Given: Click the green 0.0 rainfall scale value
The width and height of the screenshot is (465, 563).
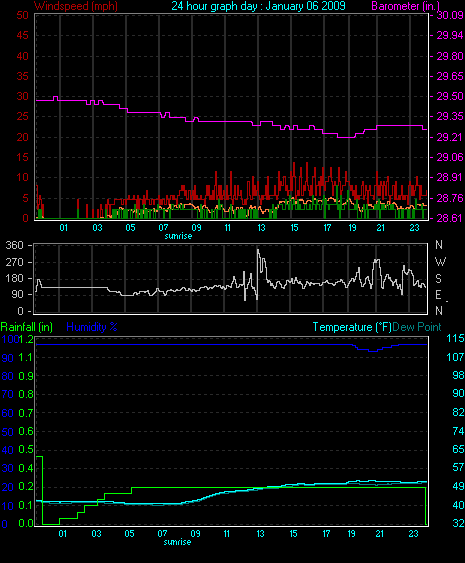Looking at the screenshot, I should pyautogui.click(x=26, y=523).
